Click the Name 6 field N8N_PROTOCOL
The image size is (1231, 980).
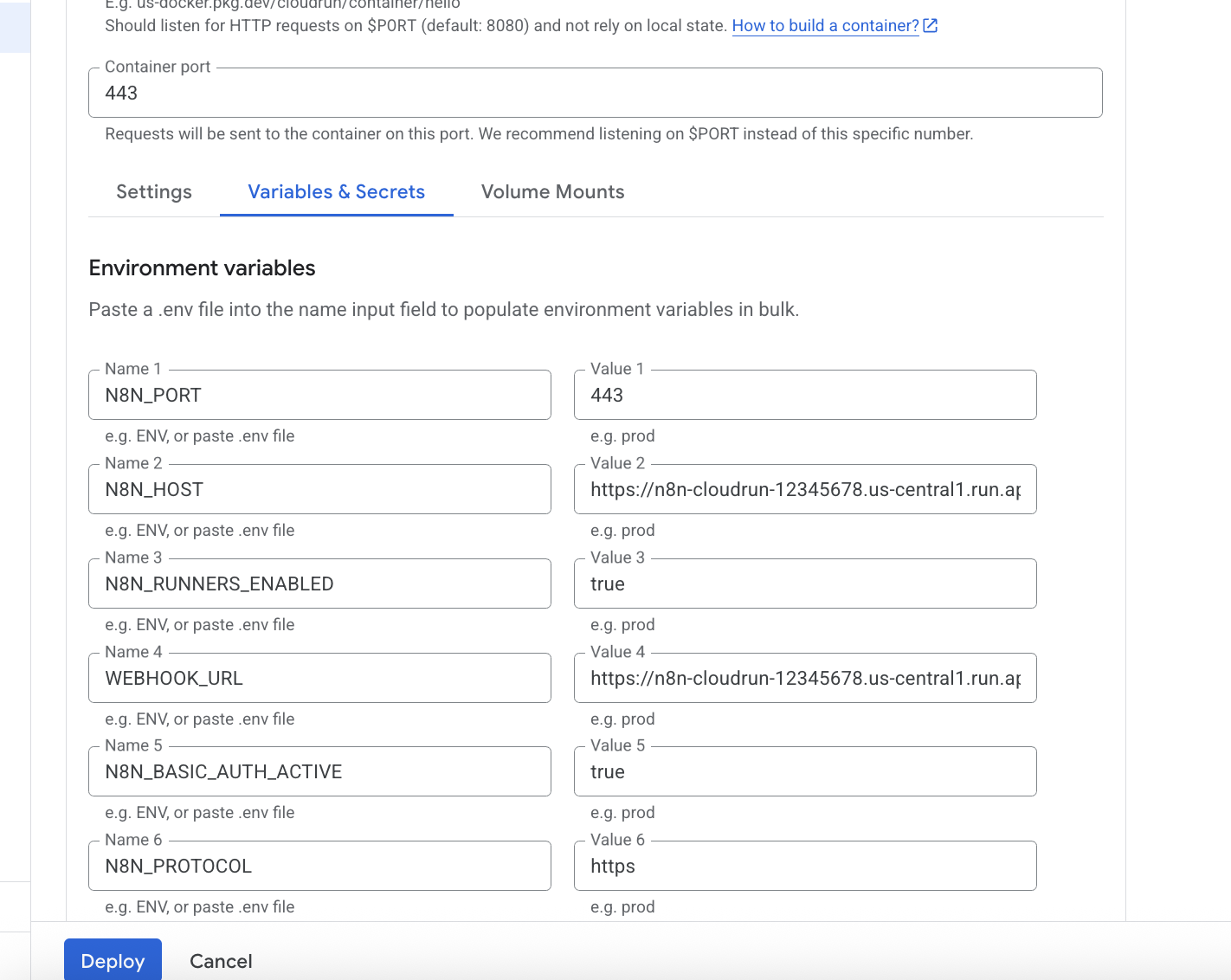[319, 866]
